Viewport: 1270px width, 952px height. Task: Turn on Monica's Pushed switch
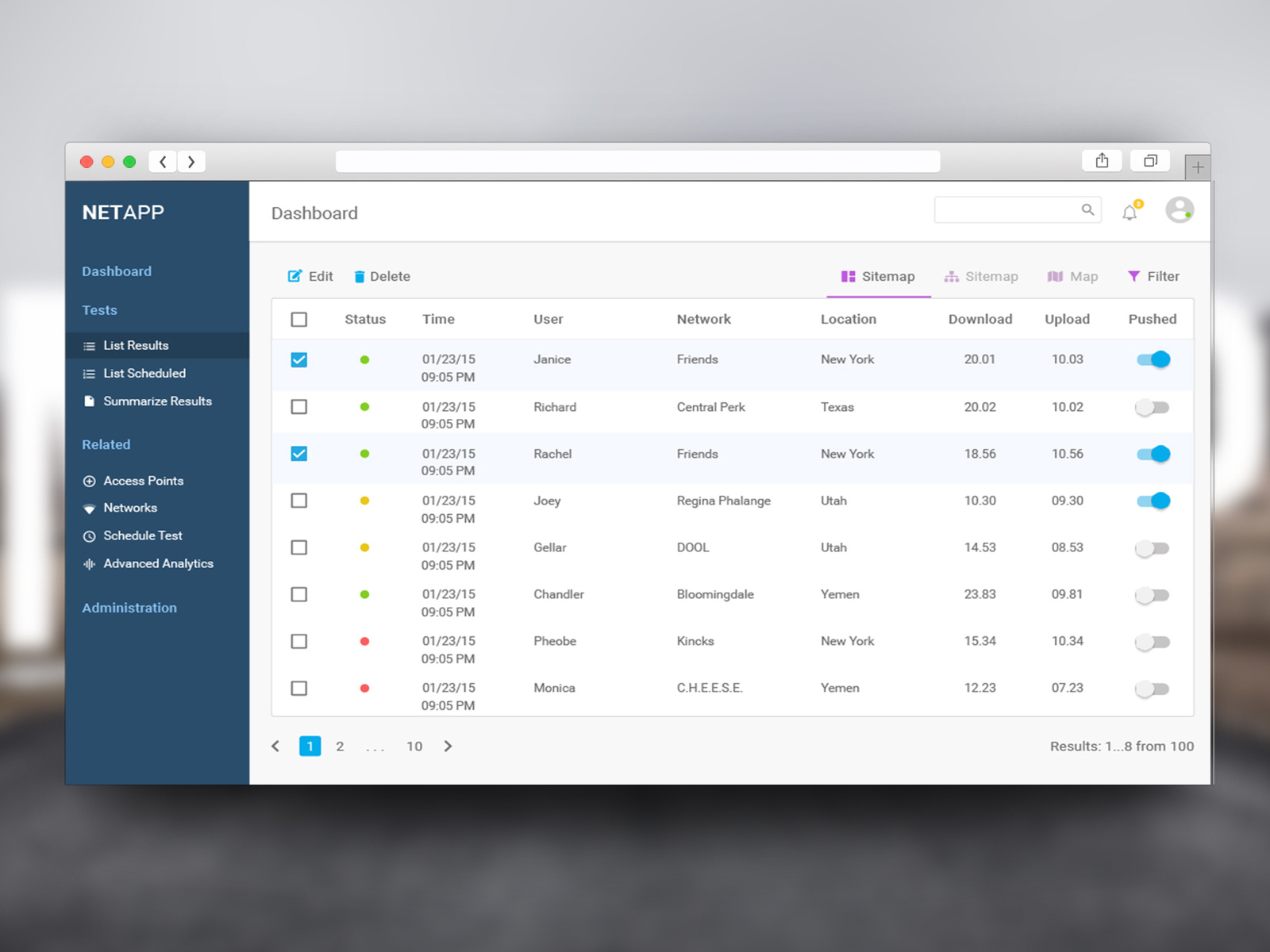(1151, 689)
